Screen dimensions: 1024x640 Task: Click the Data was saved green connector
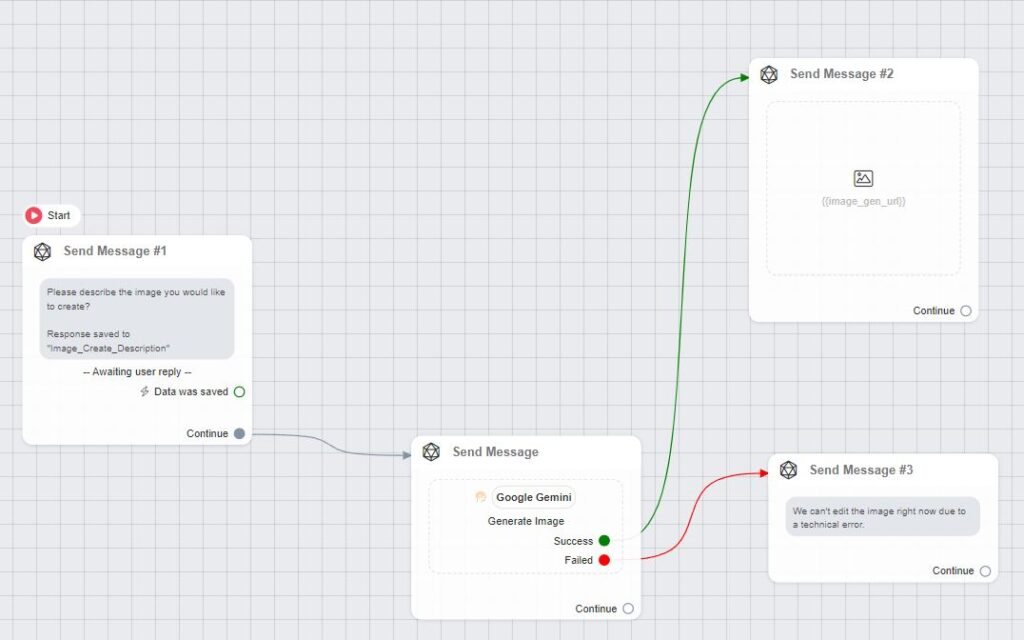point(240,392)
